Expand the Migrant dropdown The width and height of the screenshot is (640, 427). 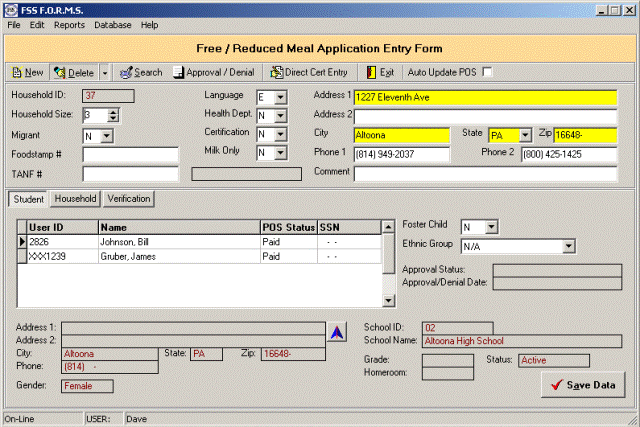(x=107, y=136)
